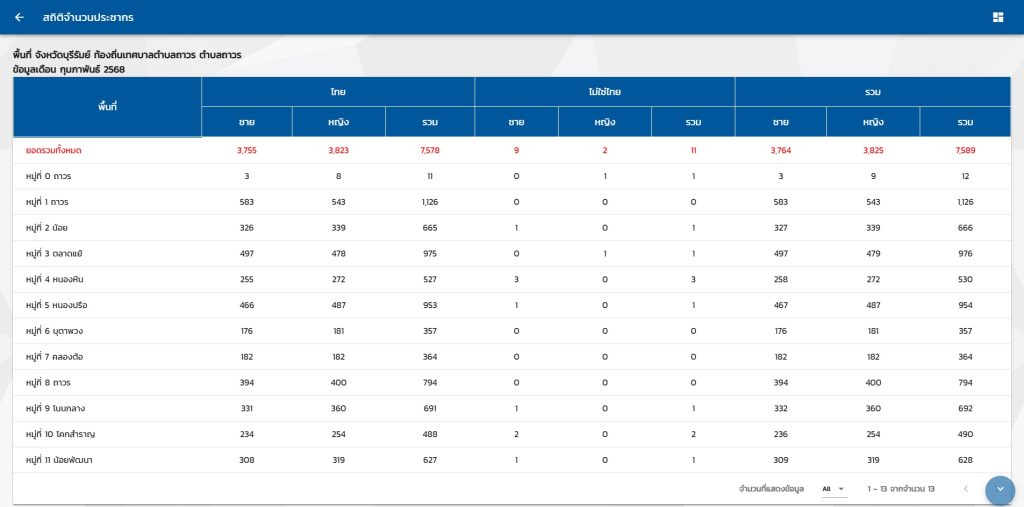Click the ไม่ใช่ไทย group column header
The width and height of the screenshot is (1024, 507).
[604, 91]
